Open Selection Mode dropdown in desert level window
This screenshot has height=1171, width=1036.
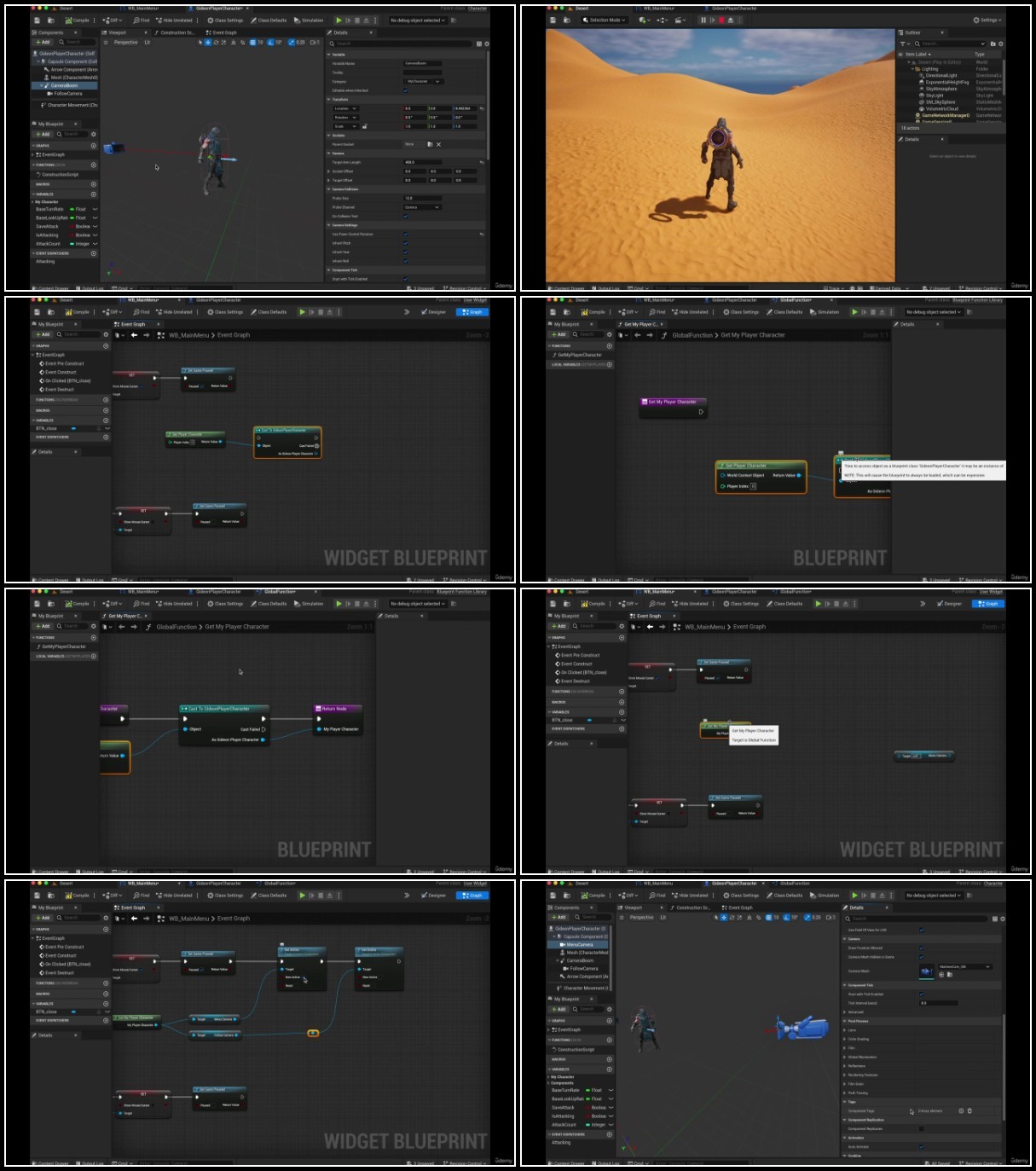pyautogui.click(x=605, y=20)
